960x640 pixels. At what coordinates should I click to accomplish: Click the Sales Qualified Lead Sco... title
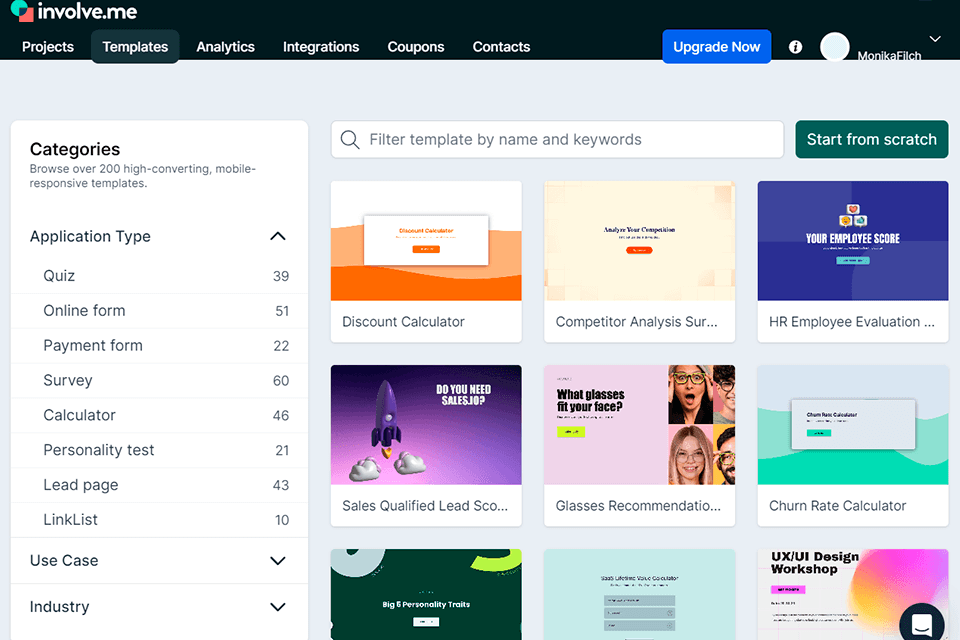tap(425, 506)
